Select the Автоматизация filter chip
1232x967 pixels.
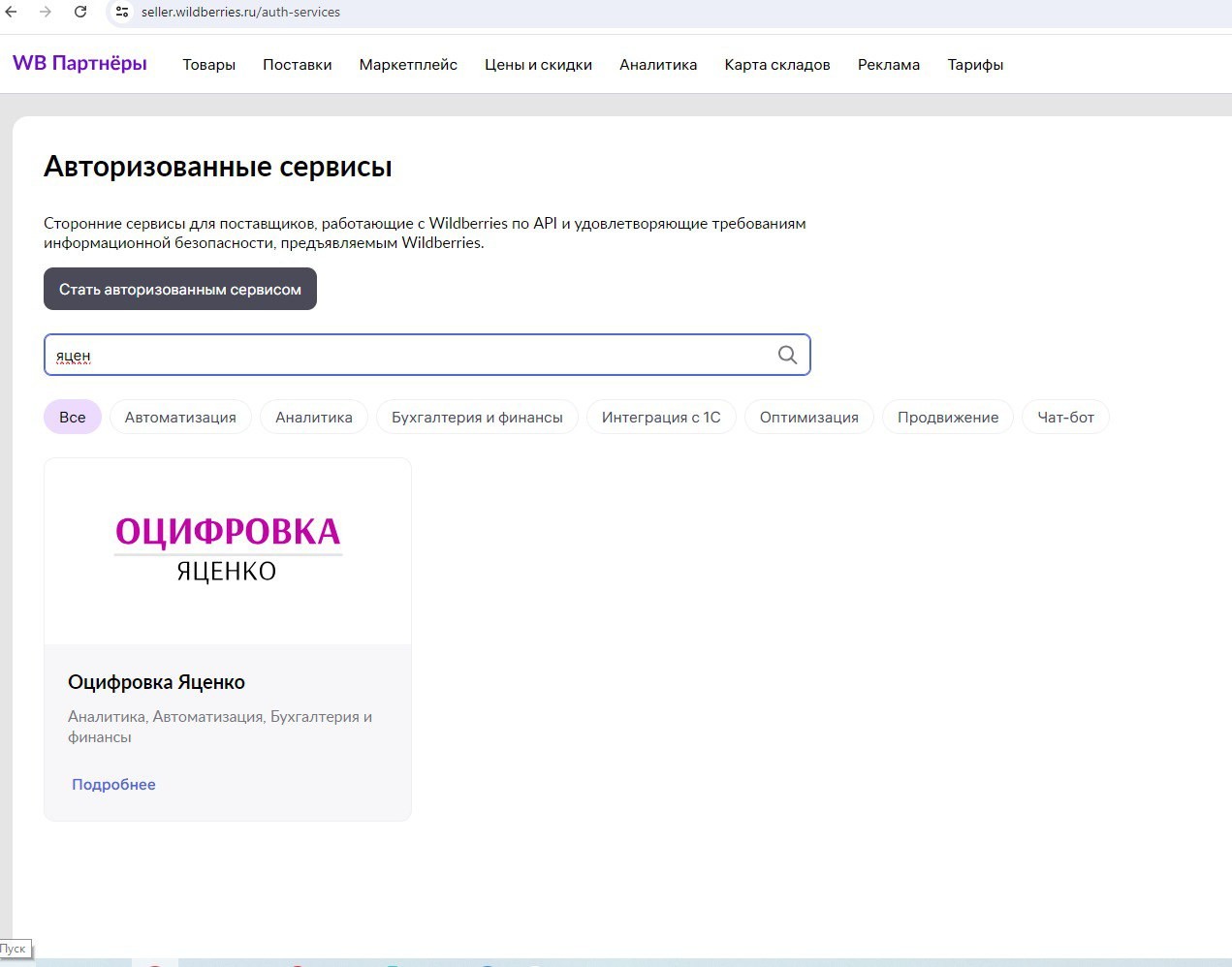click(x=180, y=417)
